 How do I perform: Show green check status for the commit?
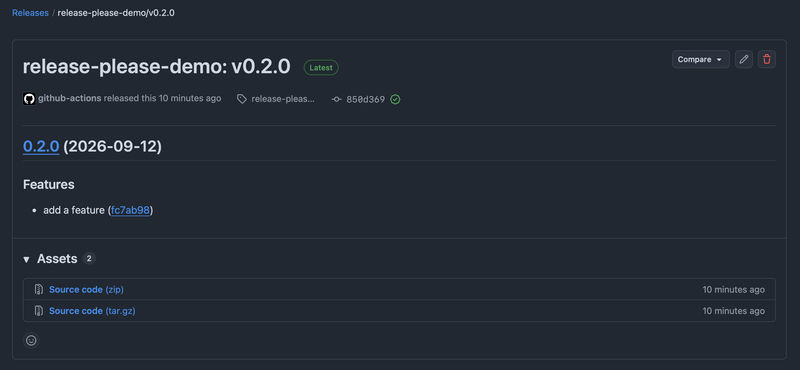[395, 100]
